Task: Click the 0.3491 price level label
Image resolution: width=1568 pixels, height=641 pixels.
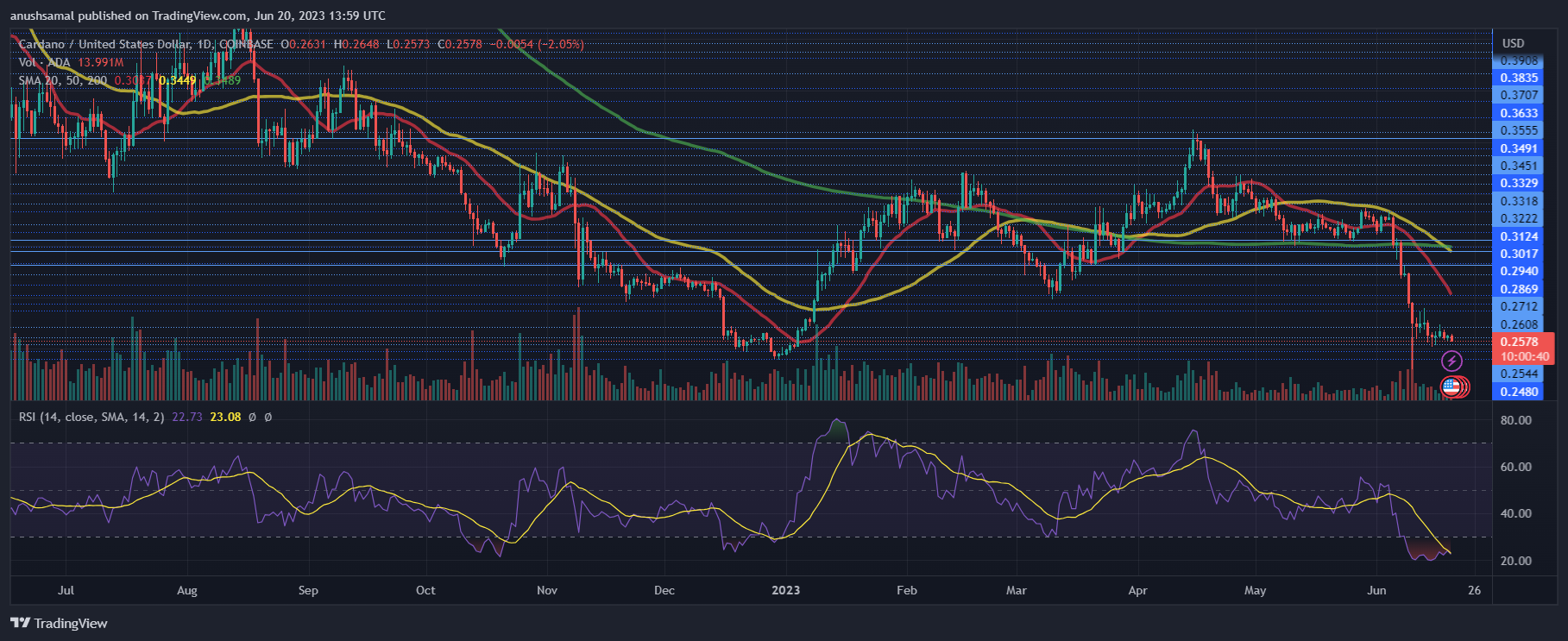Action: tap(1518, 148)
